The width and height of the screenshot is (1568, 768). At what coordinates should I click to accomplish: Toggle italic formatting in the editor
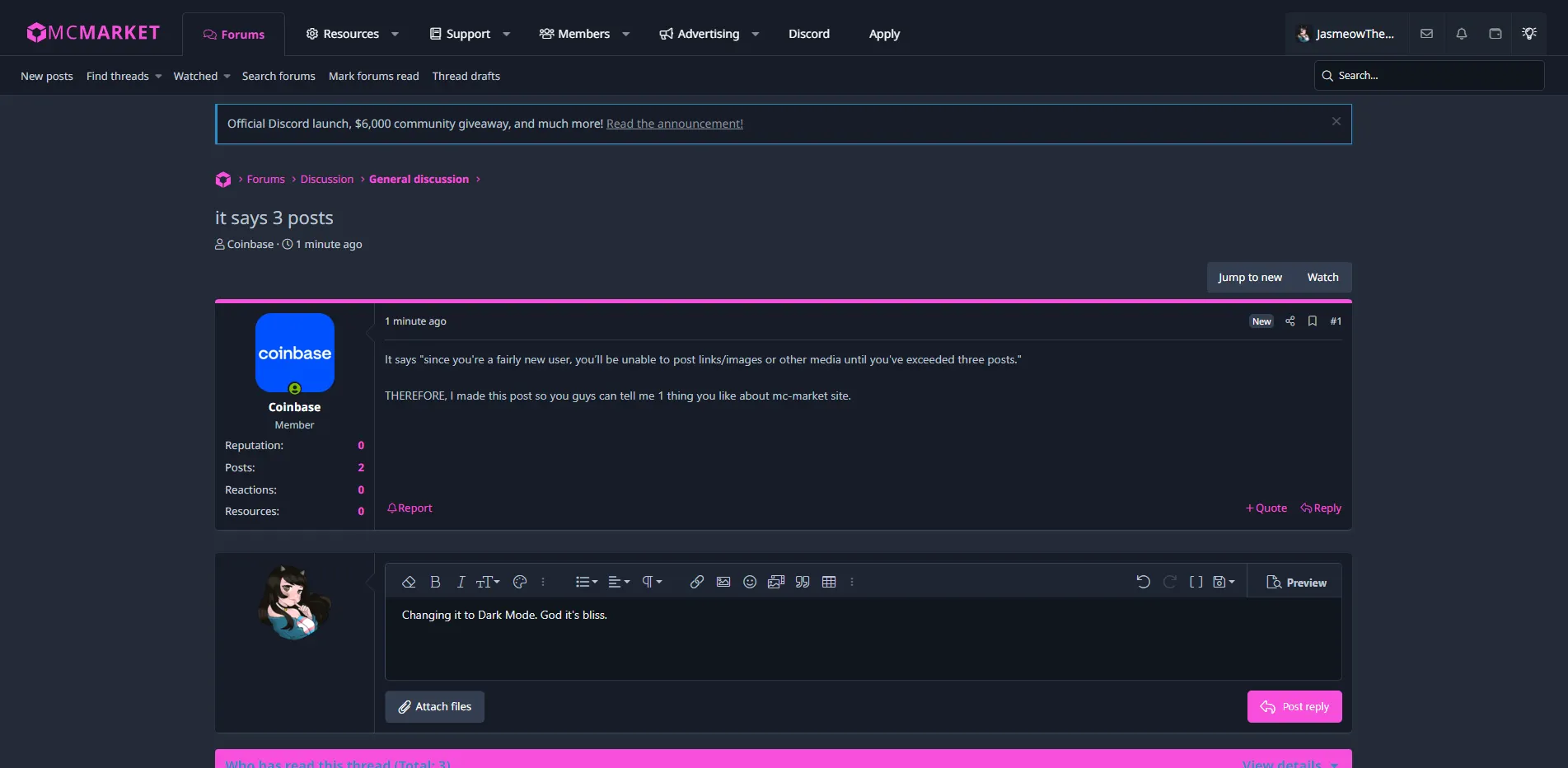[461, 582]
